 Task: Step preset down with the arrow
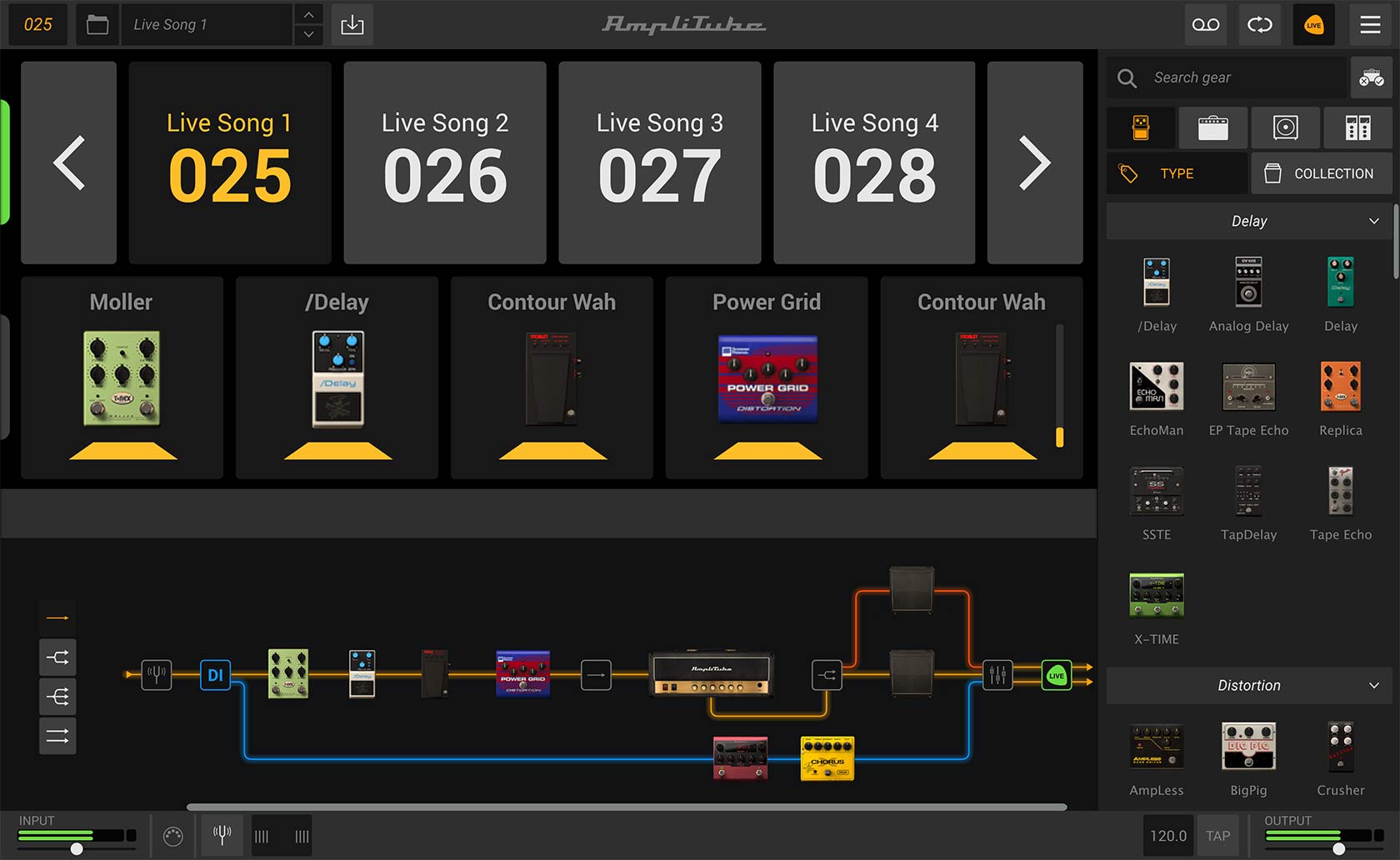coord(308,34)
